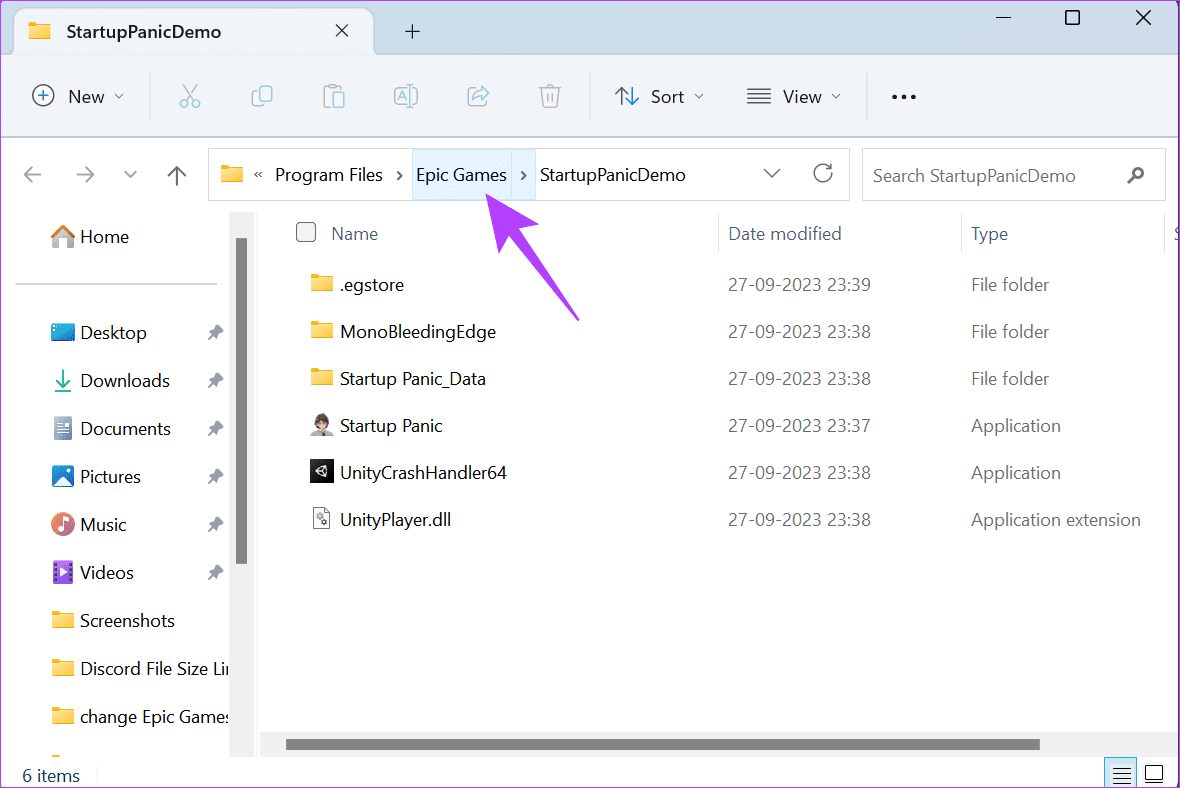This screenshot has height=789, width=1180.
Task: Click the UnityCrashHandler64 Unity icon
Action: click(321, 472)
